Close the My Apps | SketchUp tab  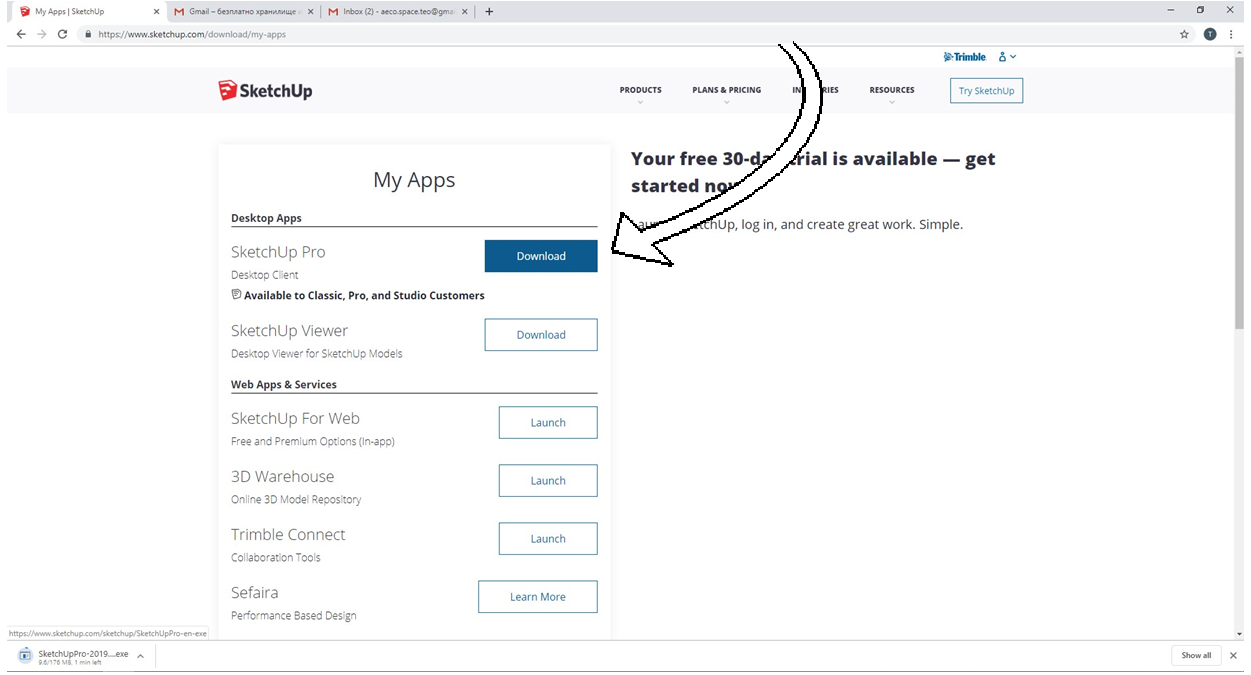pyautogui.click(x=156, y=12)
